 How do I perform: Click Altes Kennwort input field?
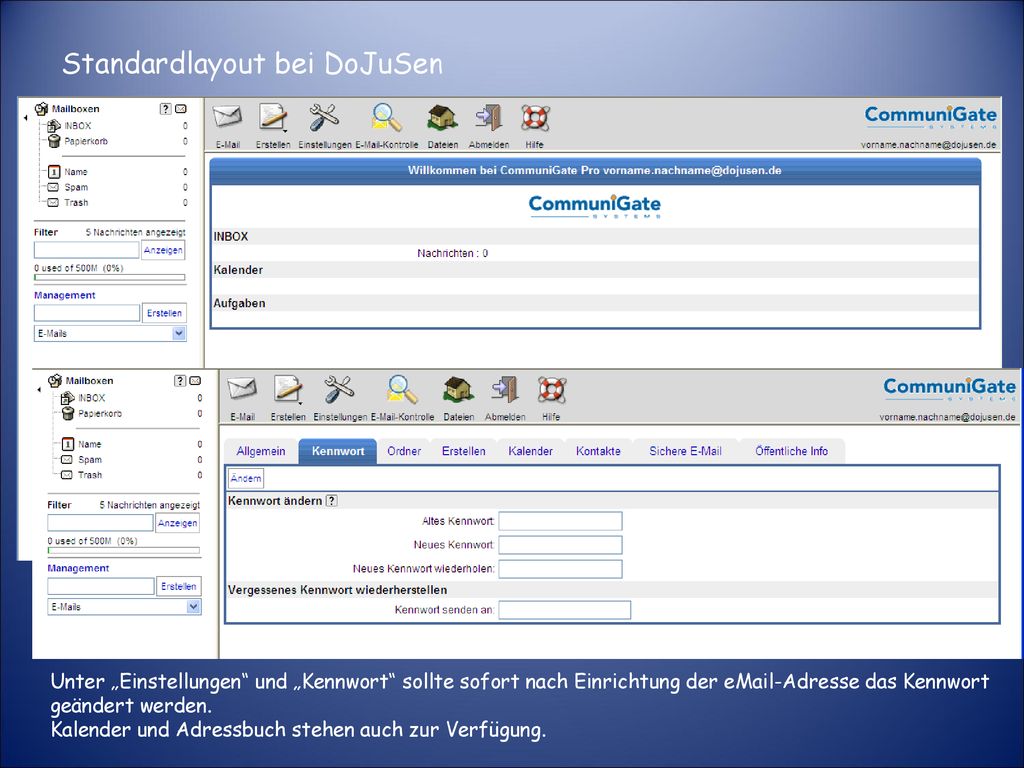point(560,521)
